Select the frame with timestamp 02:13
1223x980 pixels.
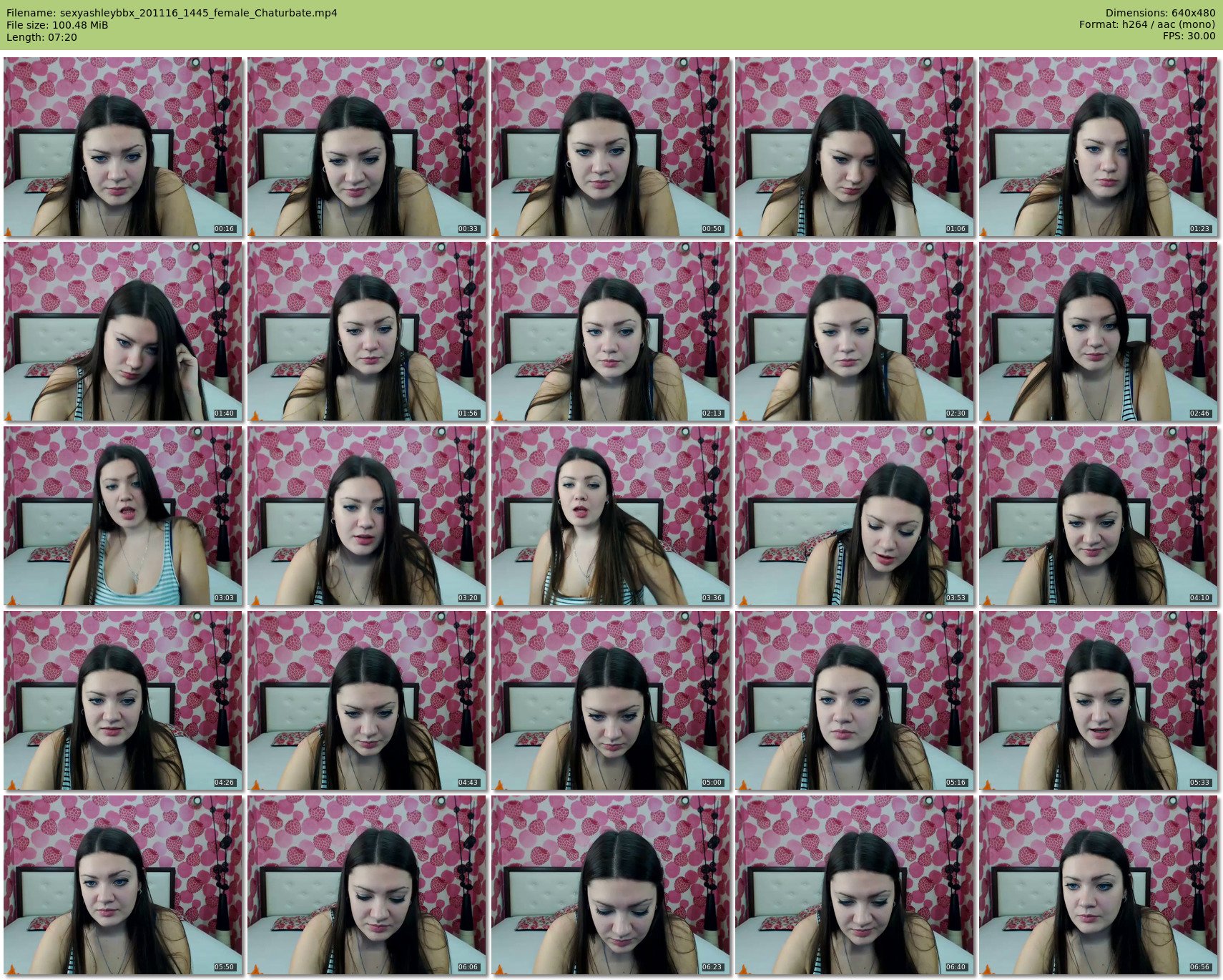coord(611,332)
